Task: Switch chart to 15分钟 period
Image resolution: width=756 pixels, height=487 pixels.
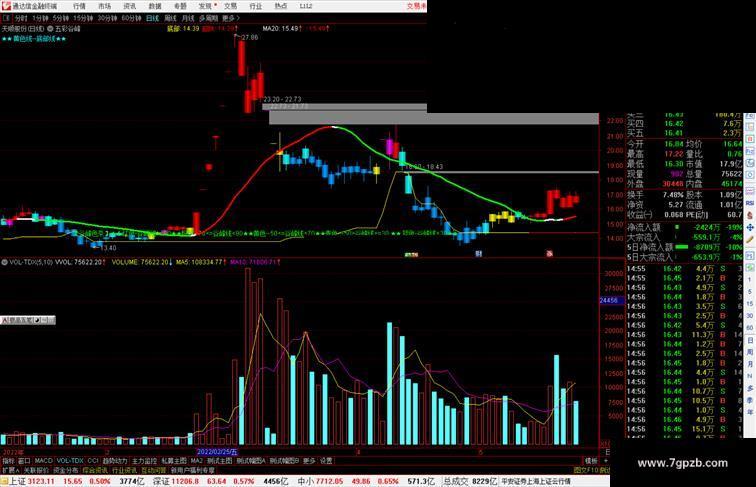Action: (83, 18)
